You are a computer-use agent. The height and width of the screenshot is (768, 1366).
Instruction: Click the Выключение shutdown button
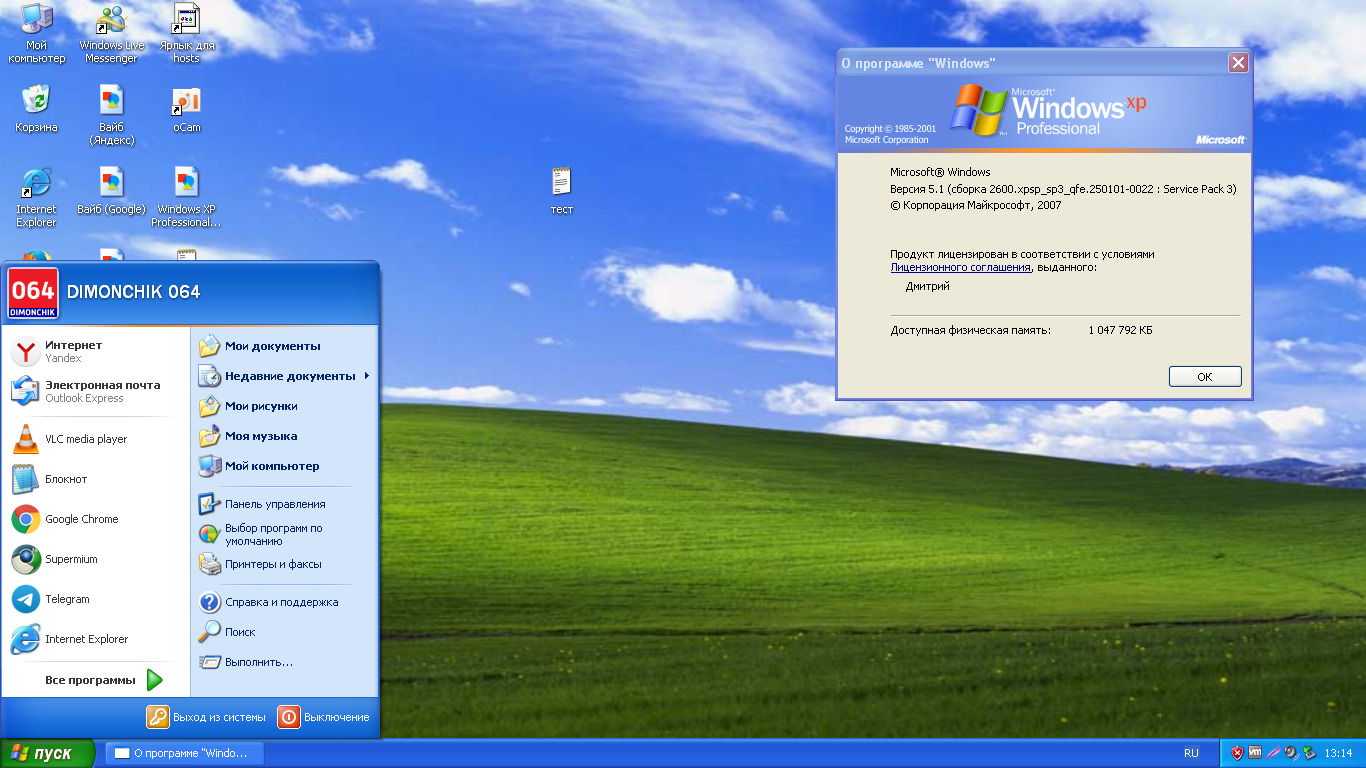coord(324,717)
